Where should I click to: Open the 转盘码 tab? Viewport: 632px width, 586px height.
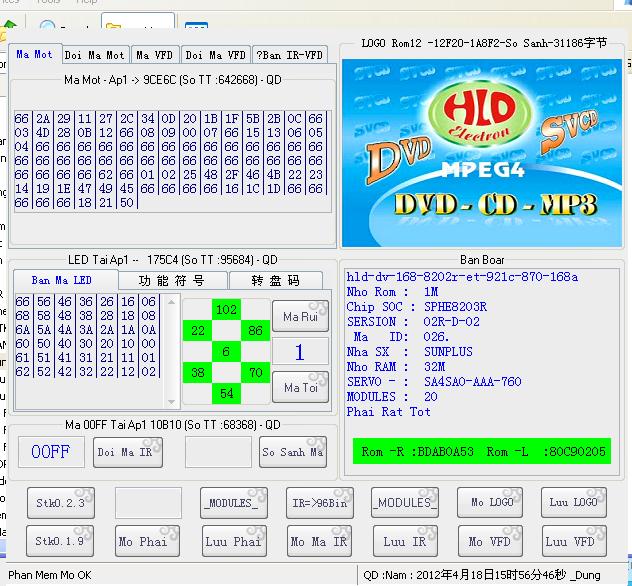[x=276, y=281]
